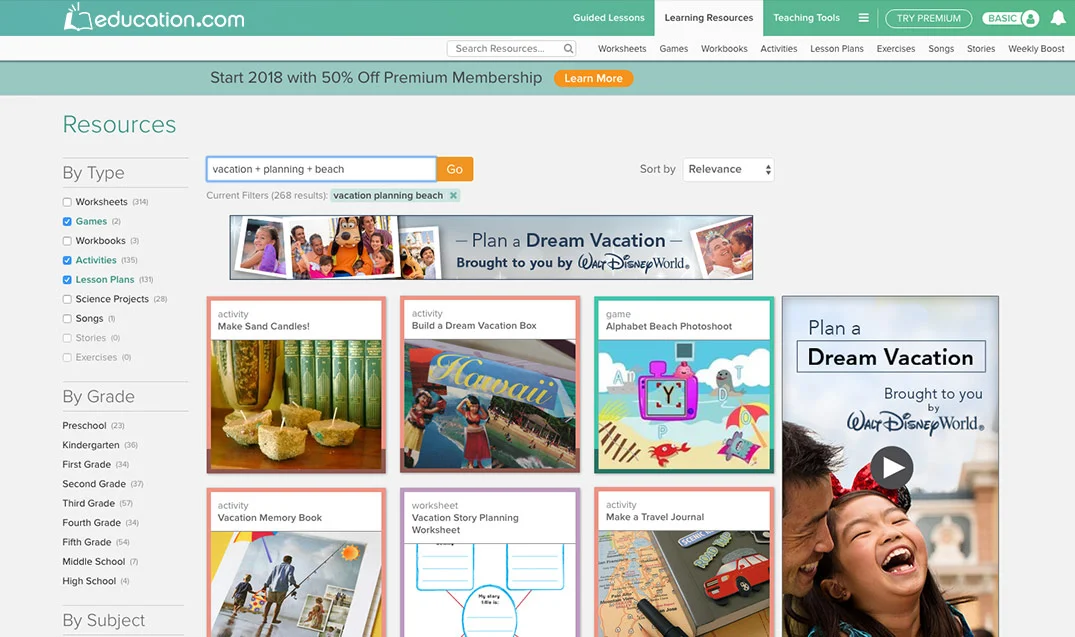
Task: Open the Teaching Tools tab
Action: pyautogui.click(x=806, y=18)
